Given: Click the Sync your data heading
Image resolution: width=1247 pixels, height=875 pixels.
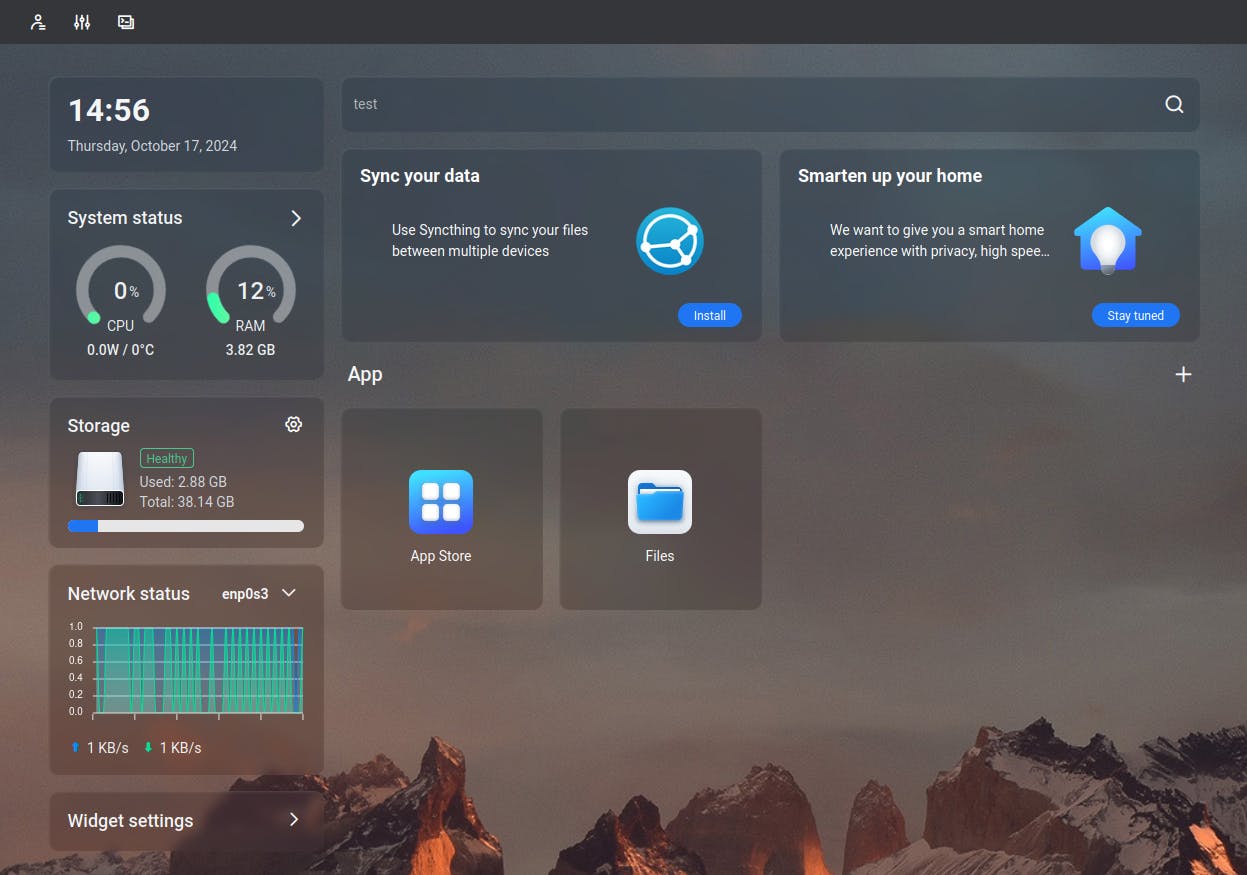Looking at the screenshot, I should (x=420, y=176).
